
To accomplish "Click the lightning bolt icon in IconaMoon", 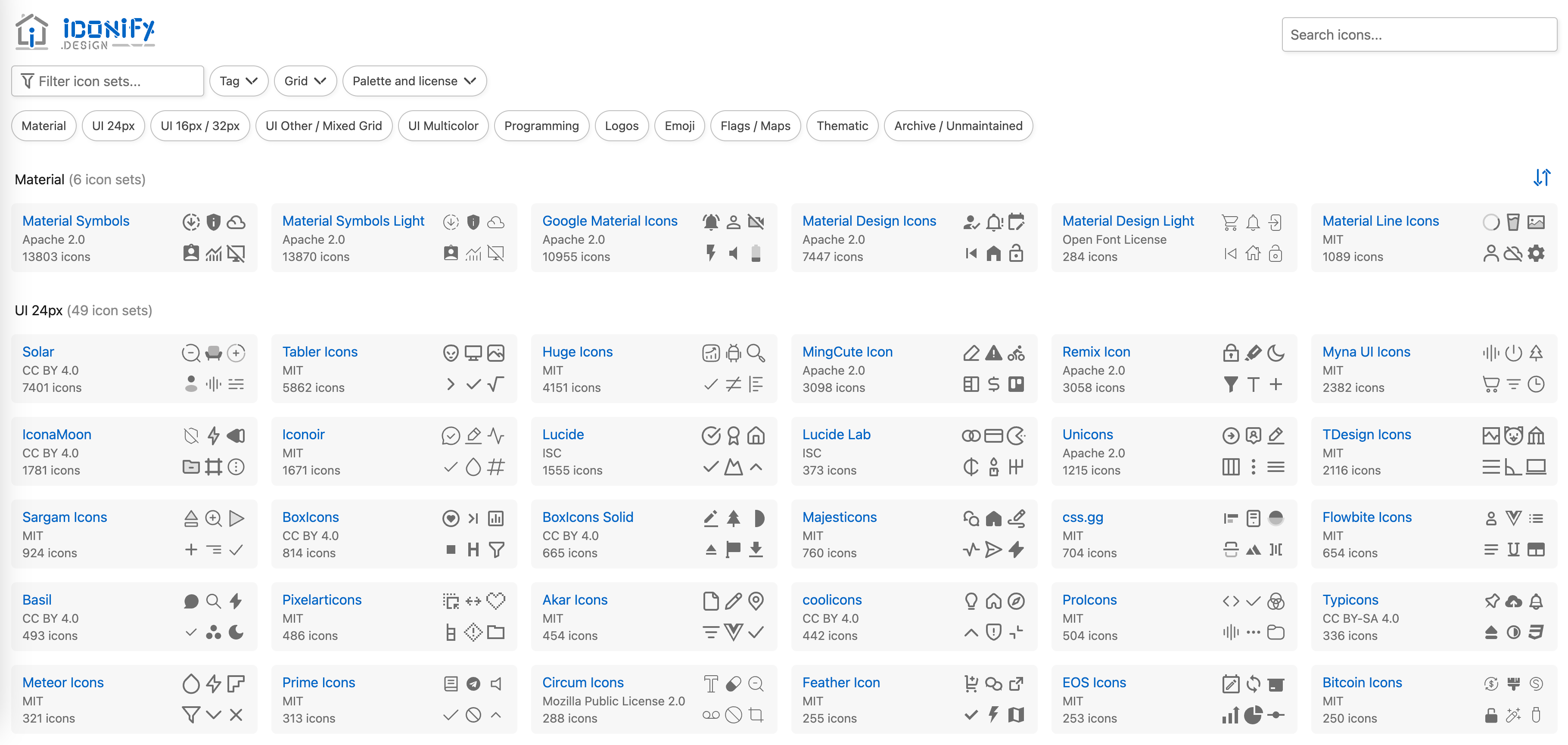I will [214, 436].
